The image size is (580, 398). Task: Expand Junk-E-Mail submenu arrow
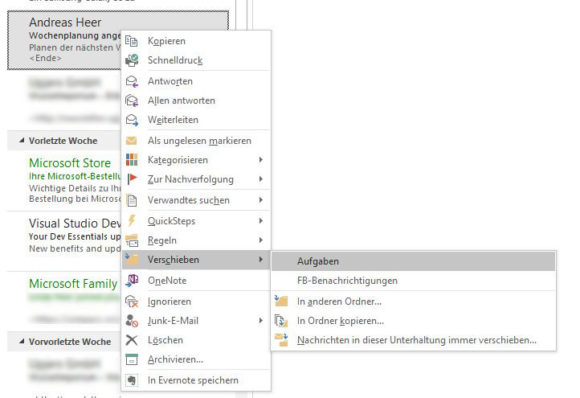point(261,321)
